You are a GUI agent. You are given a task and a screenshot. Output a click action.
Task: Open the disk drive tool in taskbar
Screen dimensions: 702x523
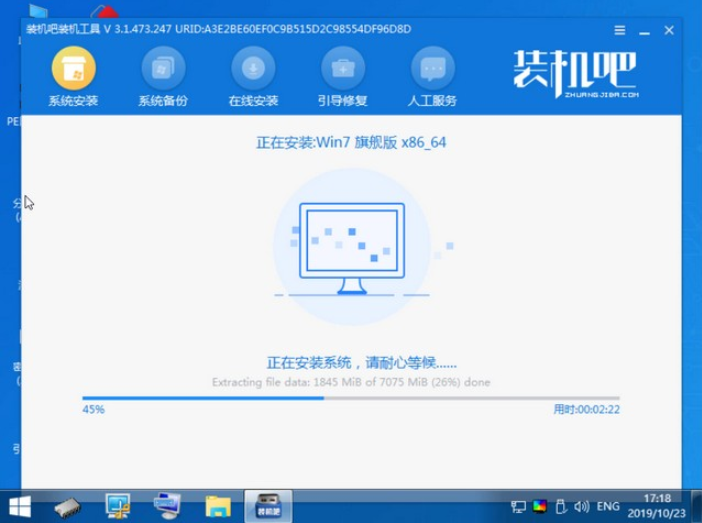coord(70,507)
